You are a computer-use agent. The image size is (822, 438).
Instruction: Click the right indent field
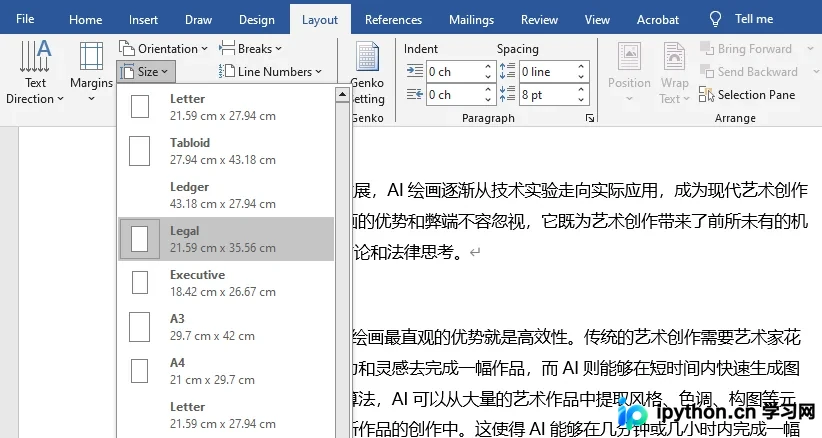(x=454, y=95)
